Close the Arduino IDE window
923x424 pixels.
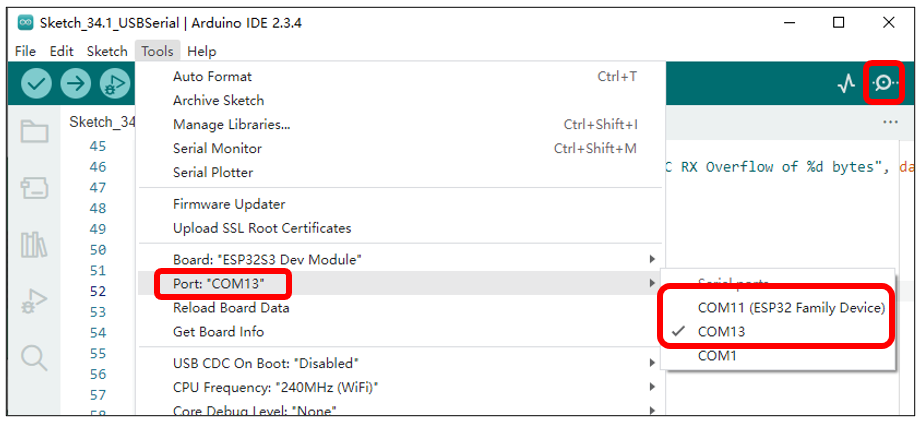click(889, 23)
